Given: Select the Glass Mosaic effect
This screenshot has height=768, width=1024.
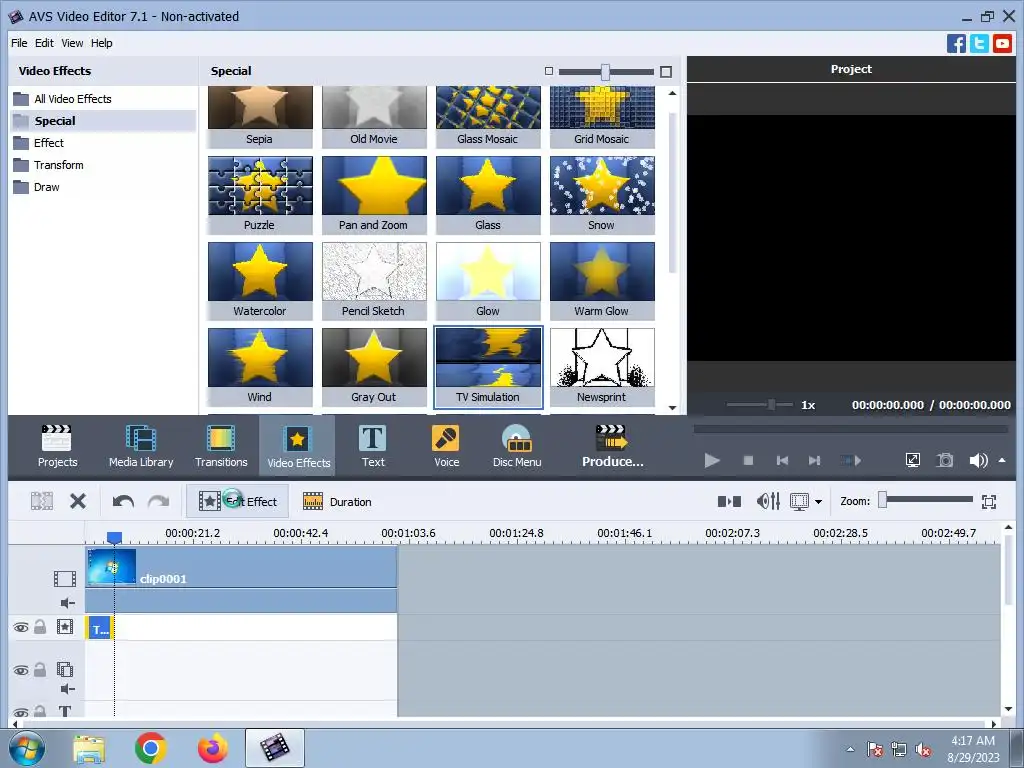Looking at the screenshot, I should (488, 117).
